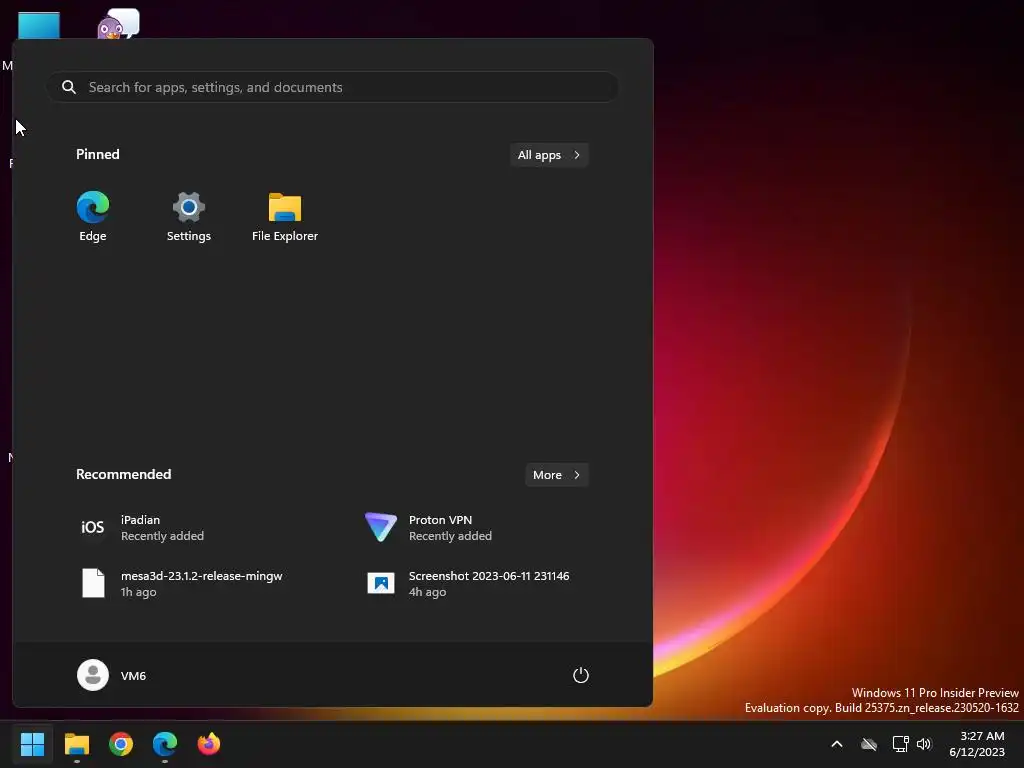Click the All apps button
The image size is (1024, 768).
coord(549,155)
